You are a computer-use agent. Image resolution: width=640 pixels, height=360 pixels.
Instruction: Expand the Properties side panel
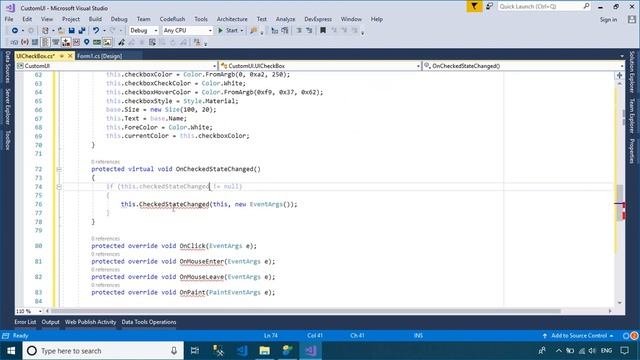632,151
